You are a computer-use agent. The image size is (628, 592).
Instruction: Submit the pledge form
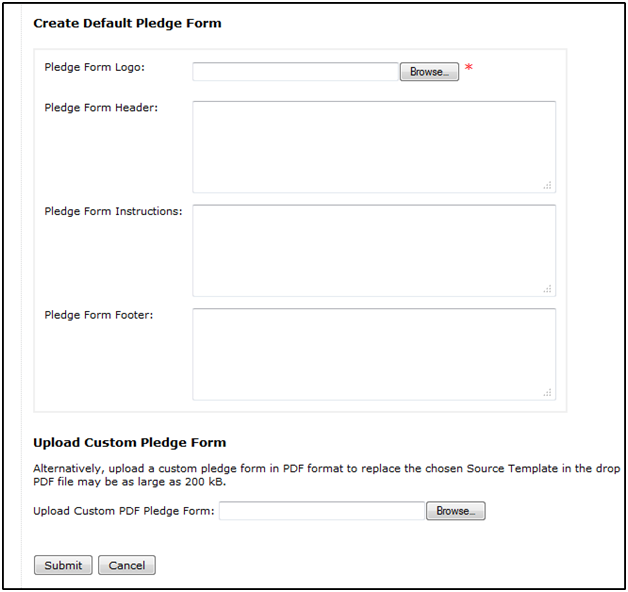(x=63, y=565)
